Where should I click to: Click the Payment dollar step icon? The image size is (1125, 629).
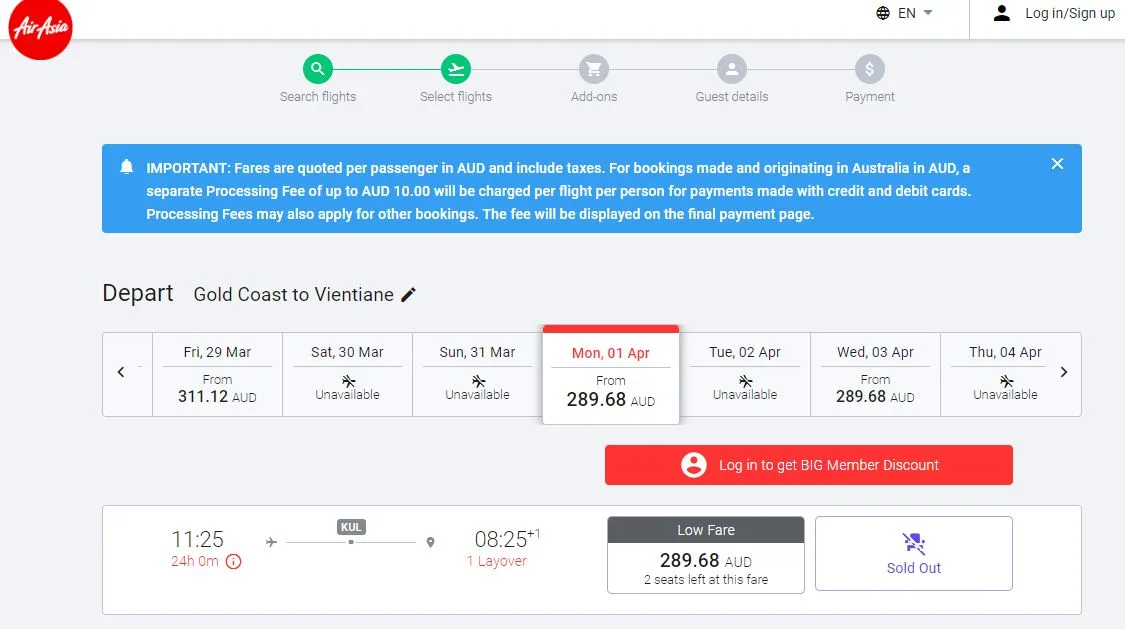point(870,69)
